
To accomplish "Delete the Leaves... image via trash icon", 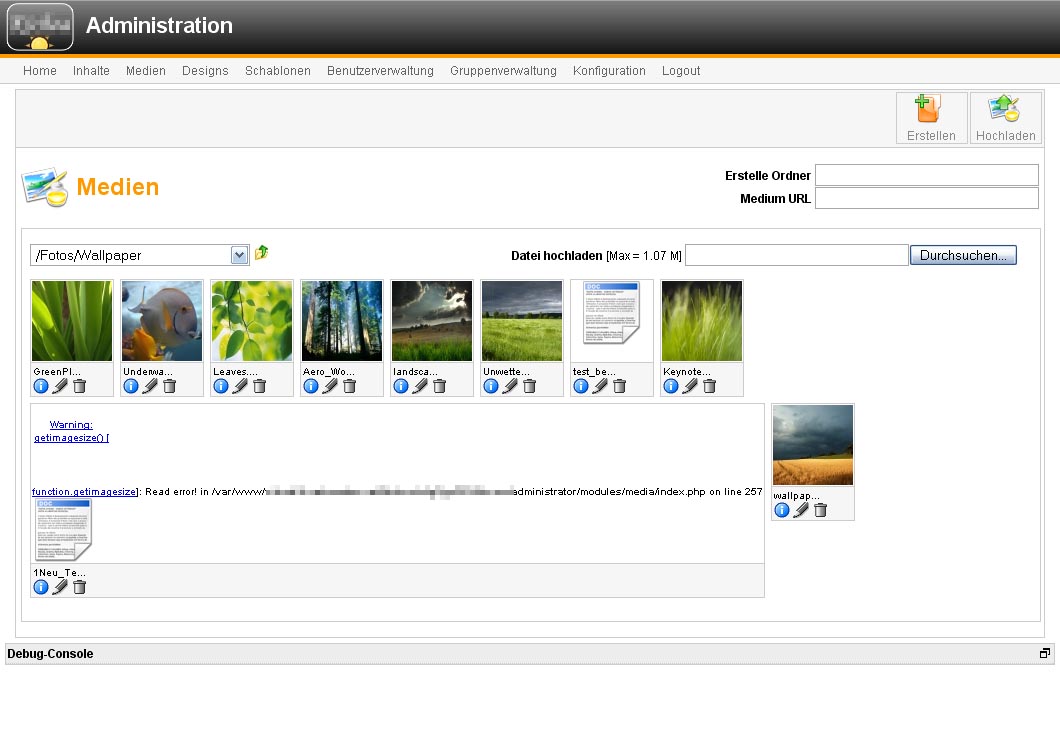I will coord(259,386).
